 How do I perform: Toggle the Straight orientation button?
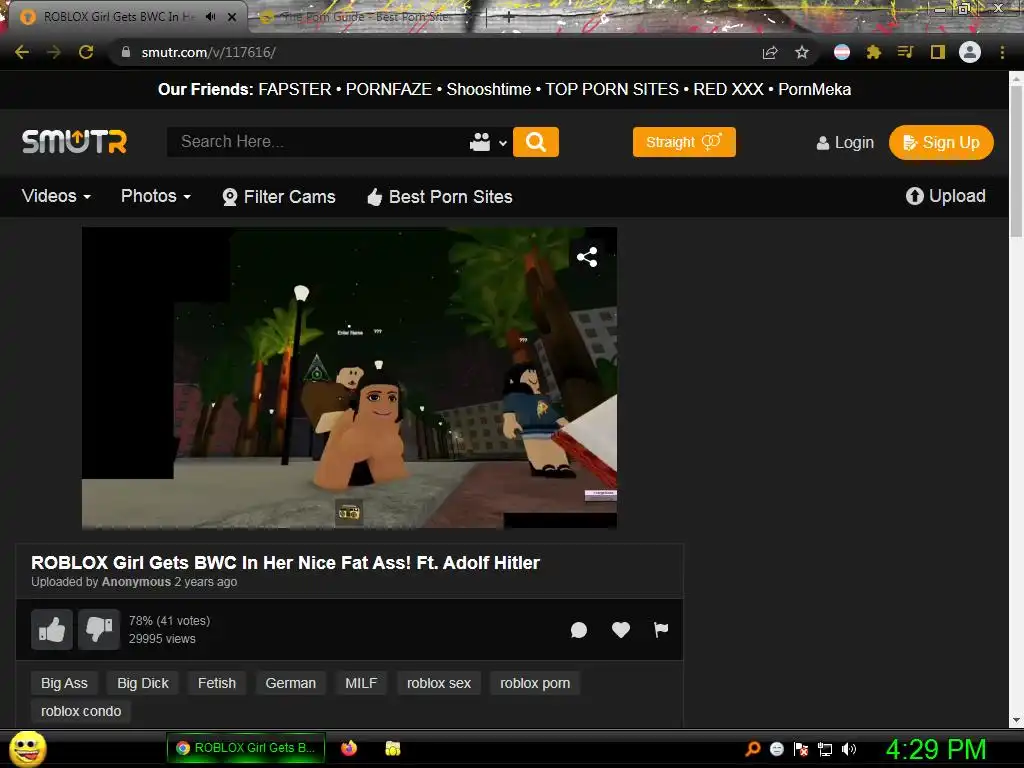684,142
